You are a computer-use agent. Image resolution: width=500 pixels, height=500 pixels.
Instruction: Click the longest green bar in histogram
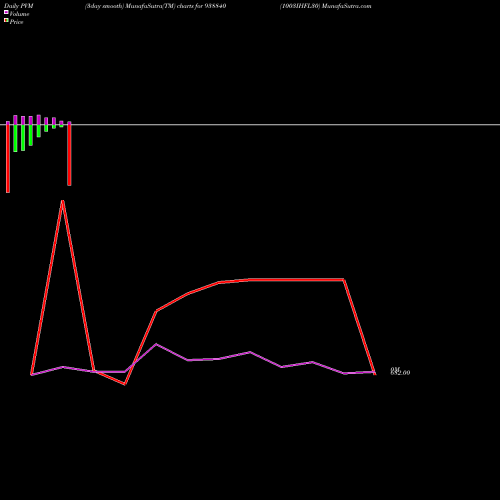click(x=15, y=138)
